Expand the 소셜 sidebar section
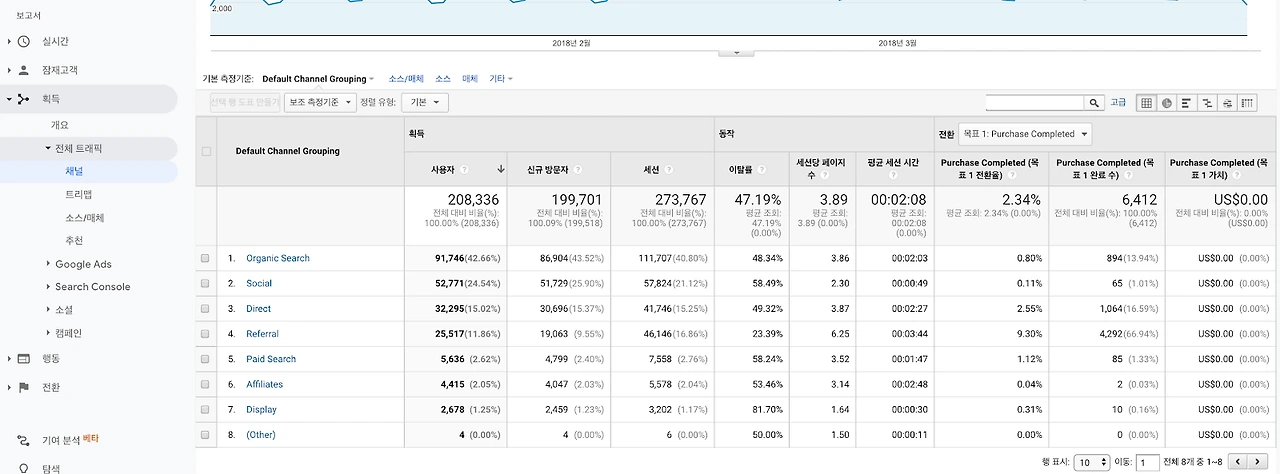Viewport: 1280px width, 474px height. click(x=48, y=310)
